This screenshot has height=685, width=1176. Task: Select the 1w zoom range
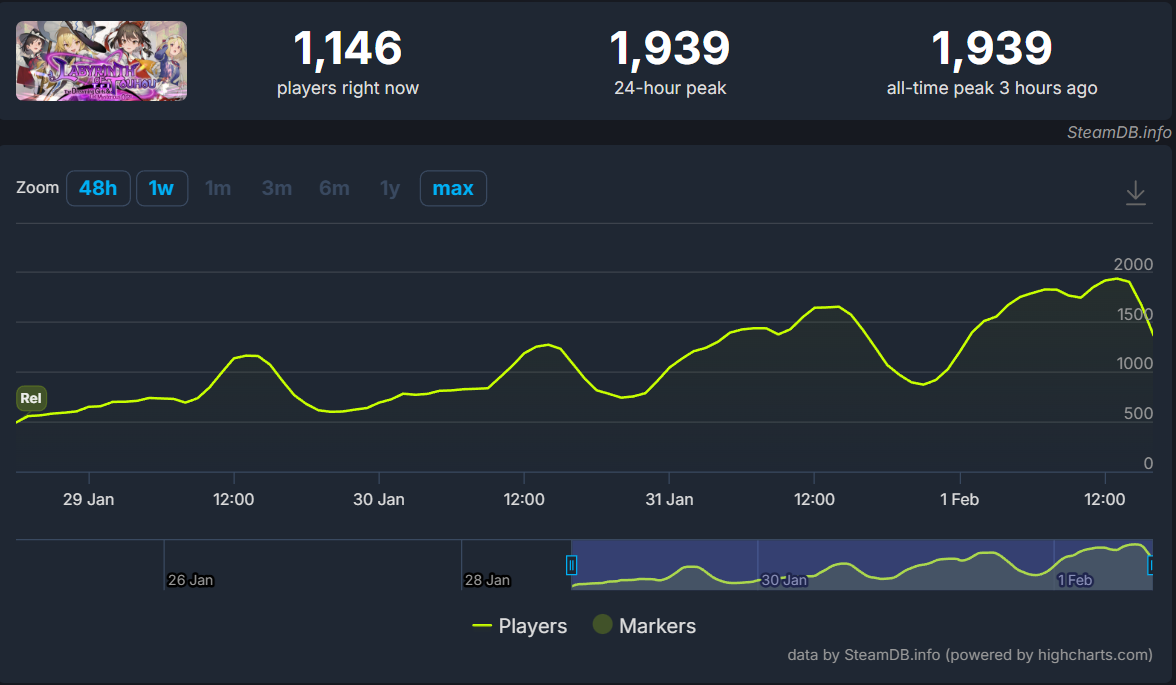(x=162, y=188)
